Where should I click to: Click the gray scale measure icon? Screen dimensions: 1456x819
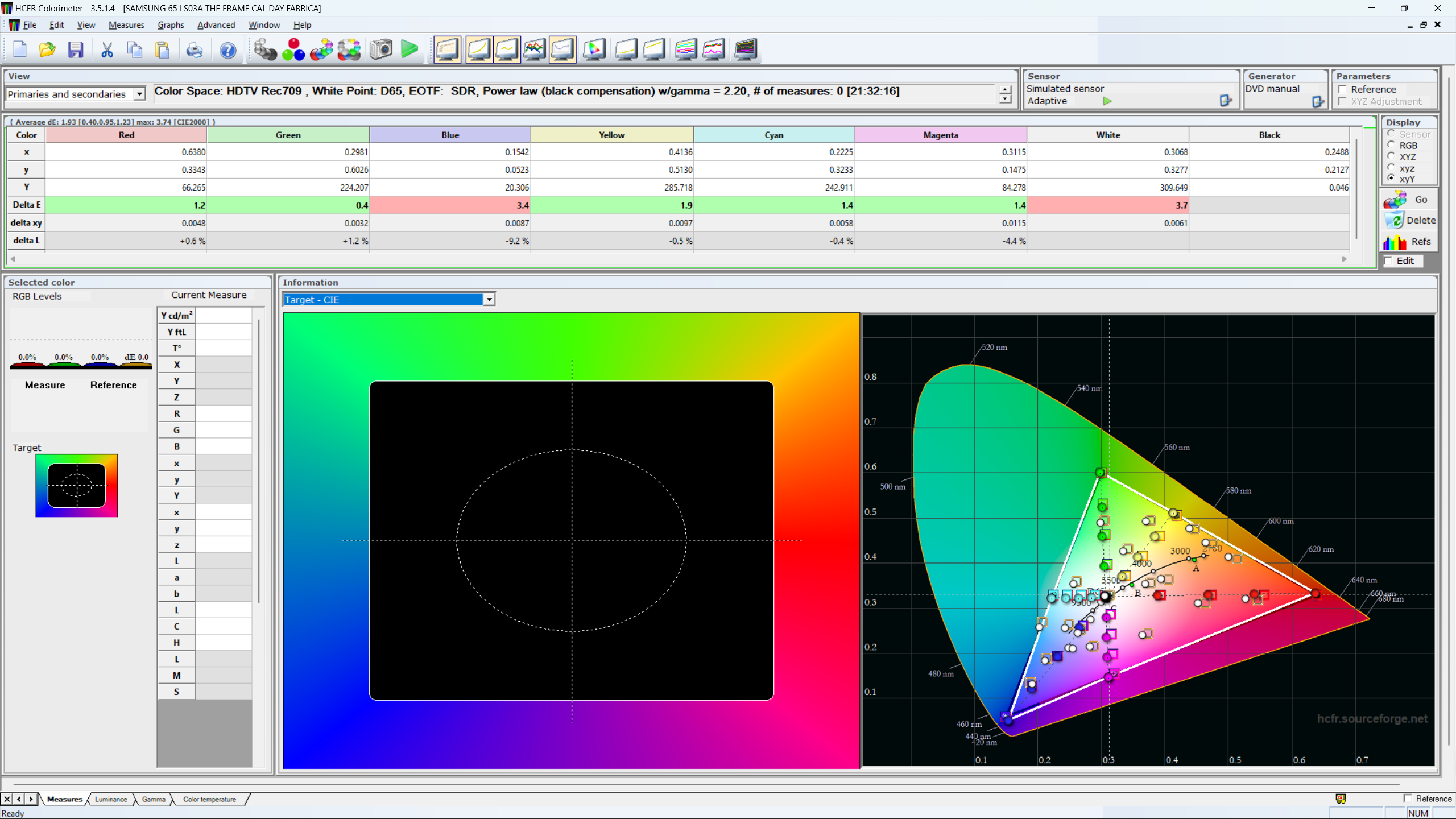coord(264,49)
